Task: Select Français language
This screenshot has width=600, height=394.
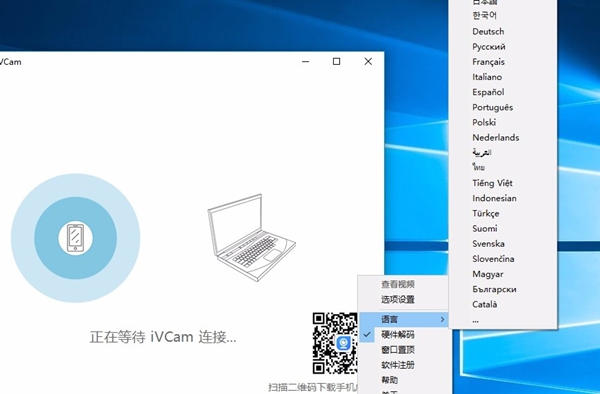Action: [503, 62]
